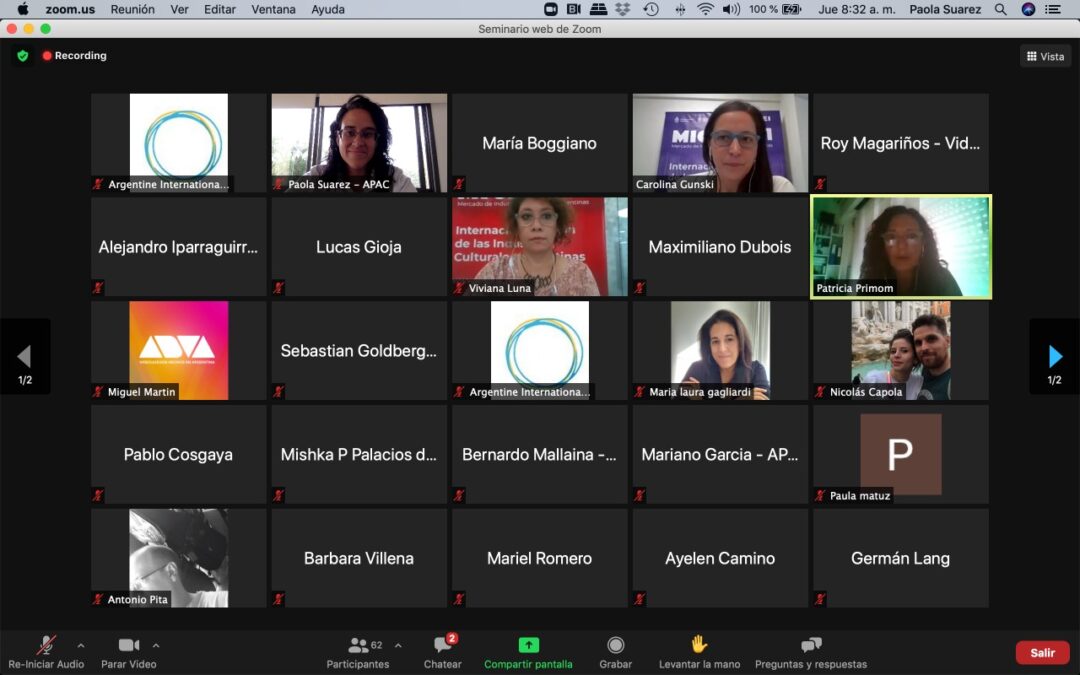
Task: Open Spotlight search magnifier in menu bar
Action: click(1000, 9)
